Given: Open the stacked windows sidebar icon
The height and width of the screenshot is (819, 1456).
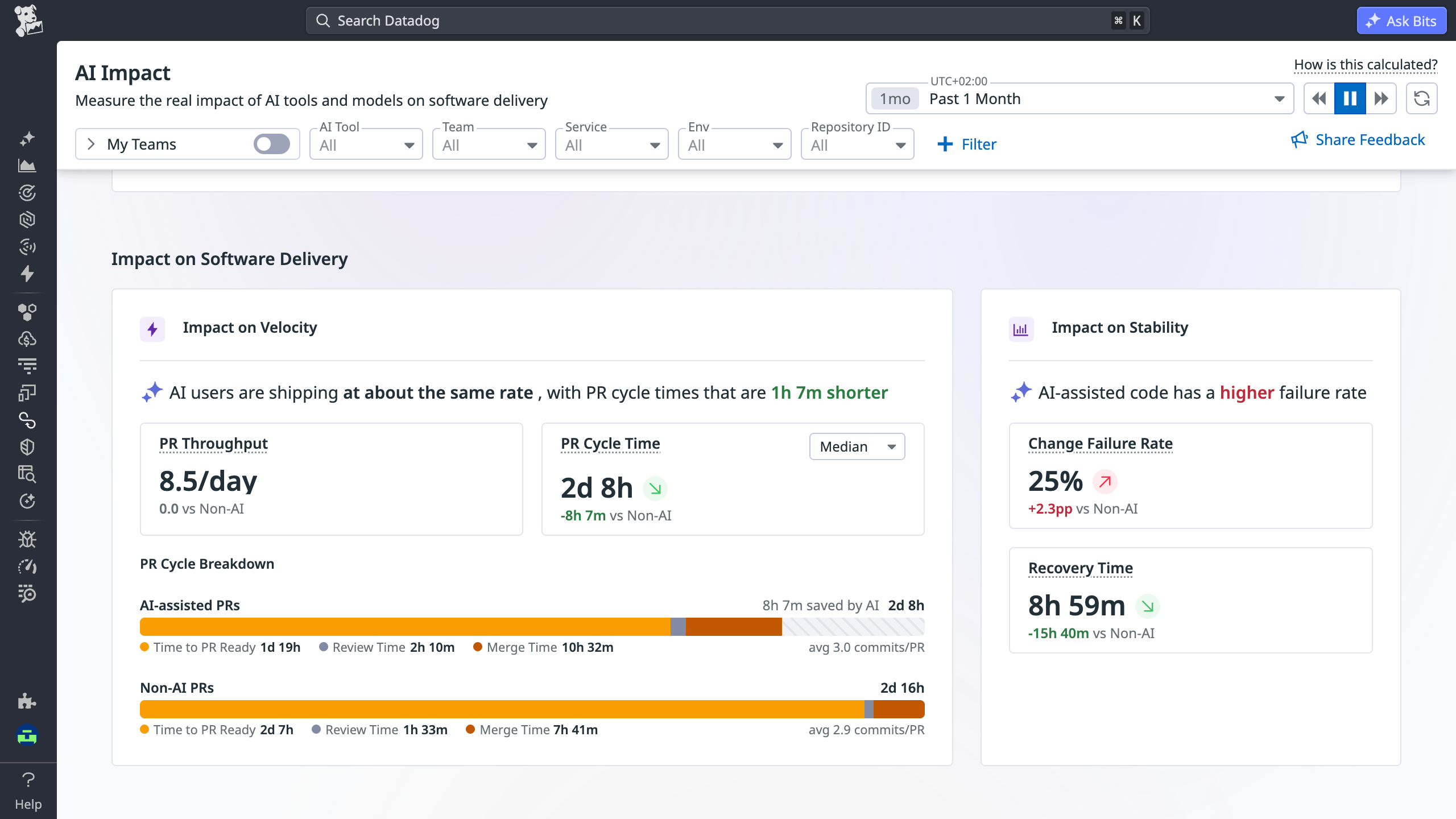Looking at the screenshot, I should pyautogui.click(x=27, y=393).
